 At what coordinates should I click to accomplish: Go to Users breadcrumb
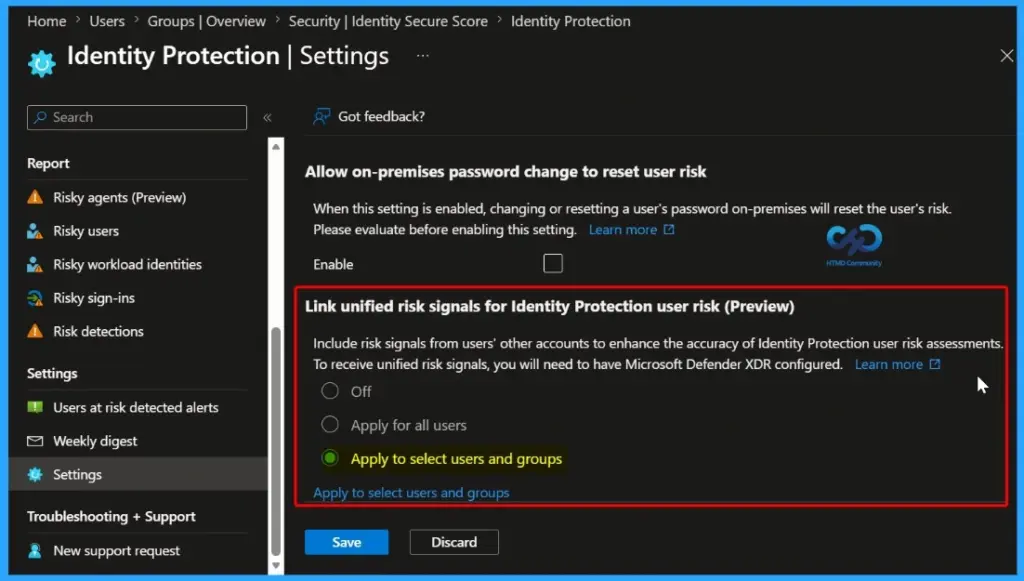(107, 21)
